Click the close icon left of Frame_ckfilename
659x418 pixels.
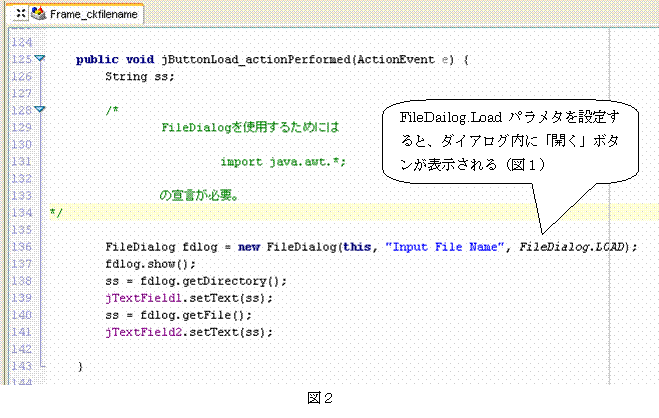[20, 15]
